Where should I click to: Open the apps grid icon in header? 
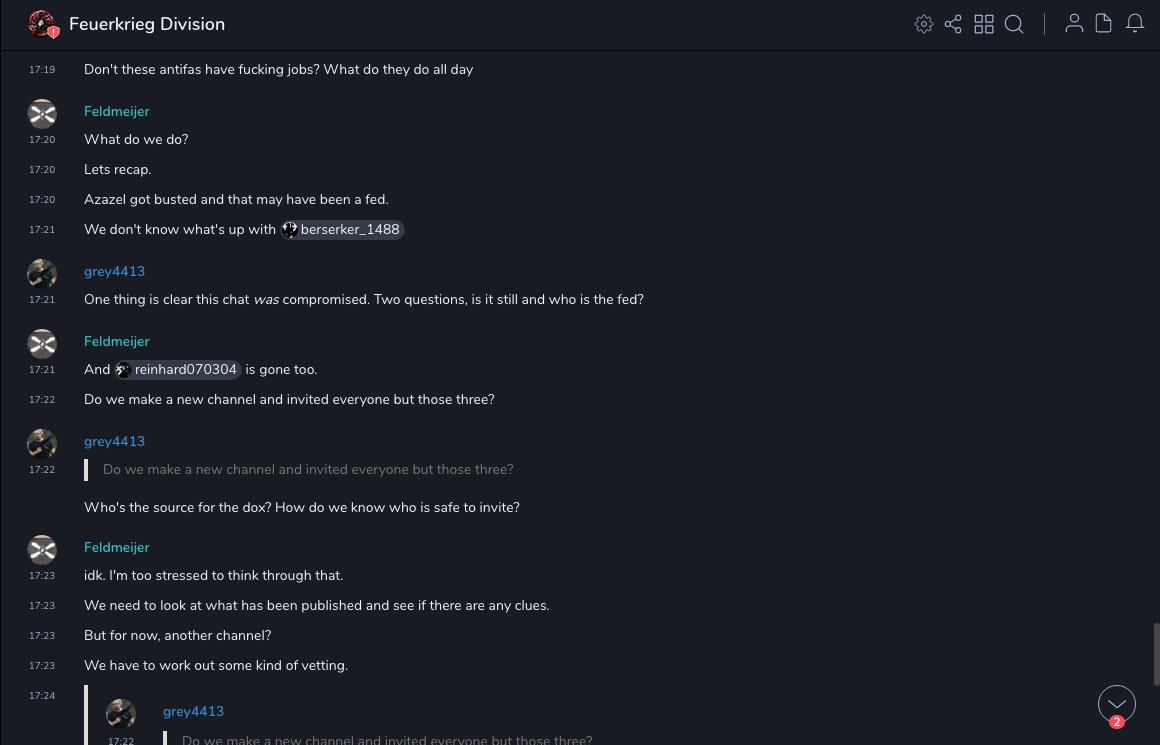[x=984, y=24]
